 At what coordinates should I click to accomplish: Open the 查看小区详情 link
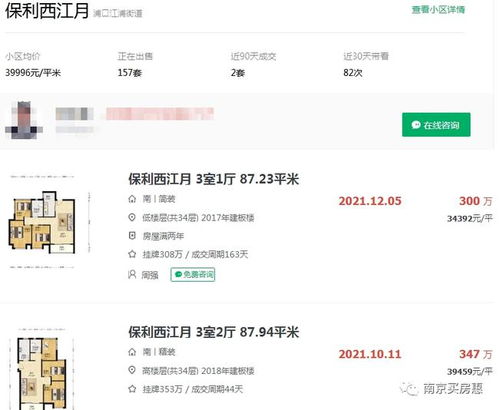(x=438, y=10)
